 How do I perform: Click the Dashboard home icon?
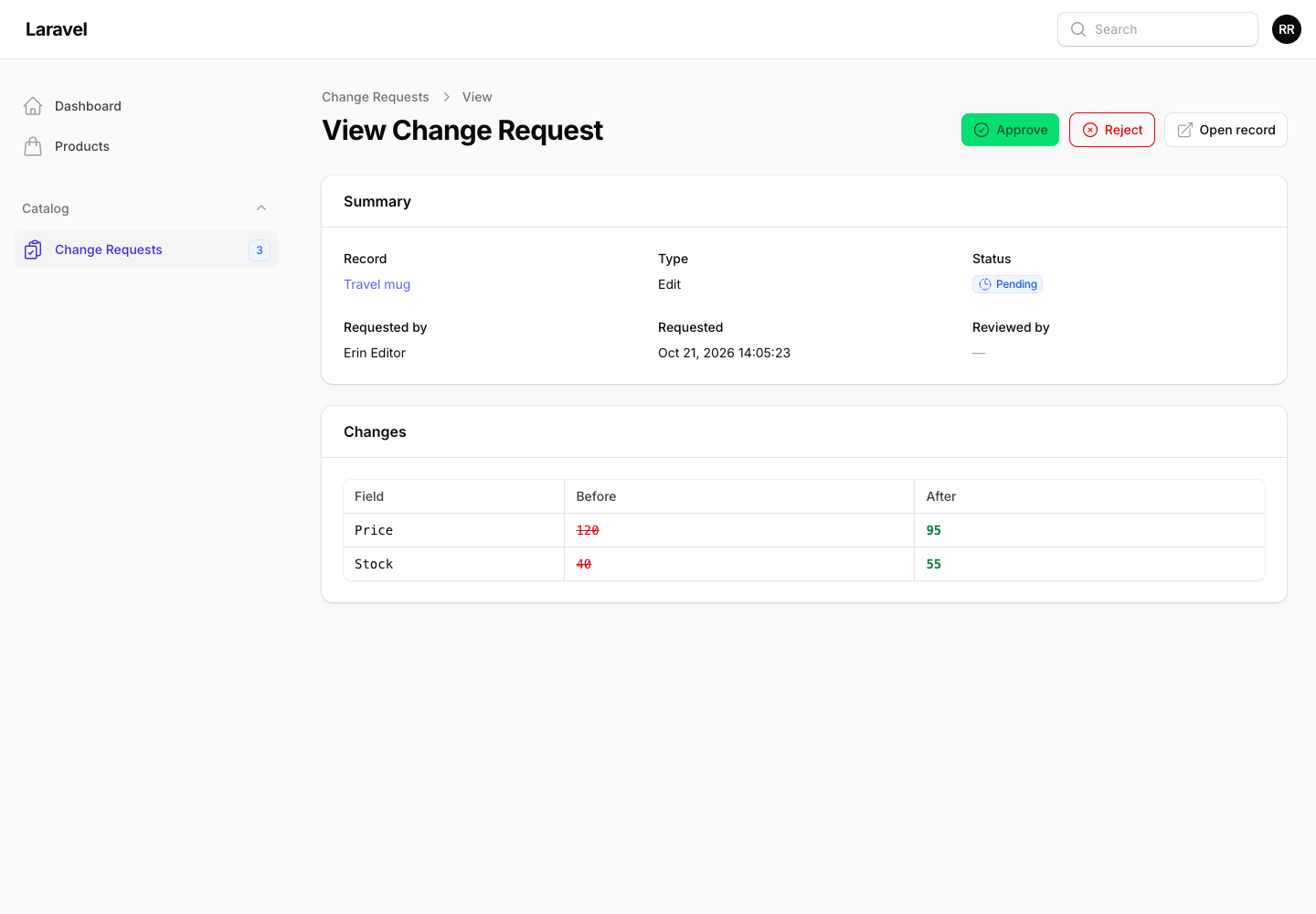[33, 106]
